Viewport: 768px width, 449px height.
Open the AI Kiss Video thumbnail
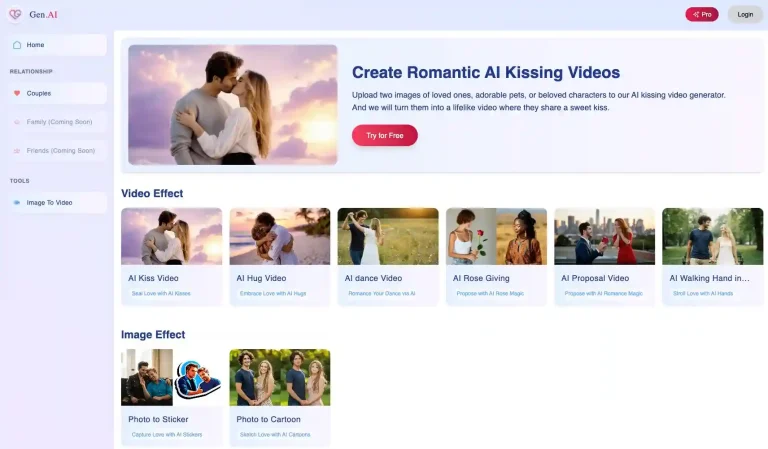click(x=171, y=236)
